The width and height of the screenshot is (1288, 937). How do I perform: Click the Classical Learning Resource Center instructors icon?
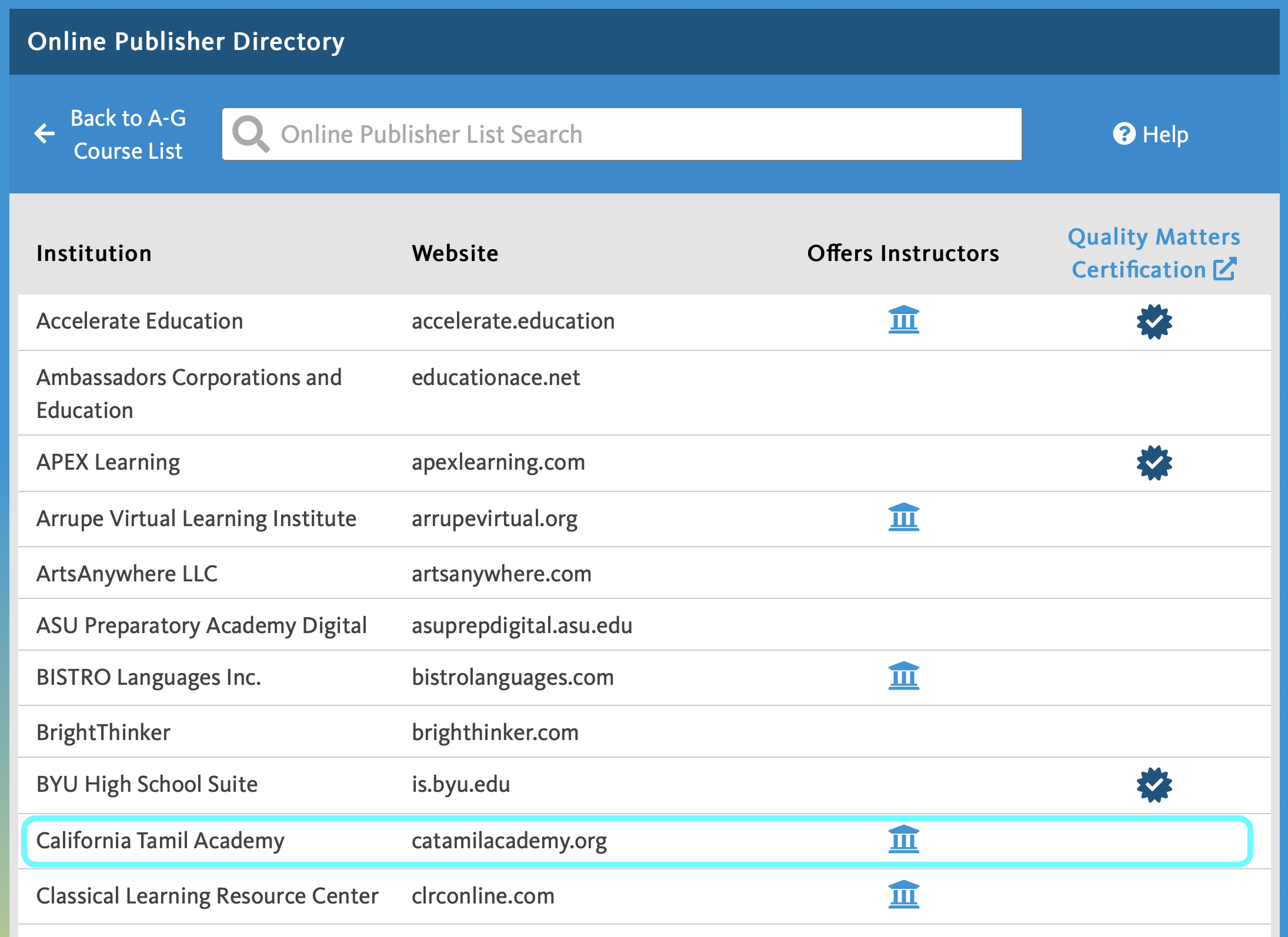(903, 895)
